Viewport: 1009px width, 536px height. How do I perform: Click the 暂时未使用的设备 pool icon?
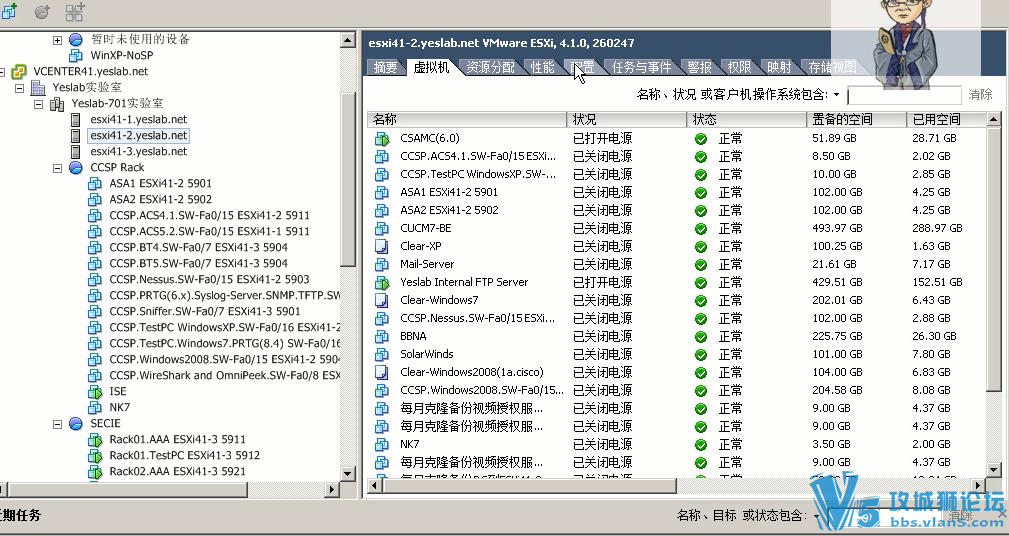pyautogui.click(x=76, y=39)
